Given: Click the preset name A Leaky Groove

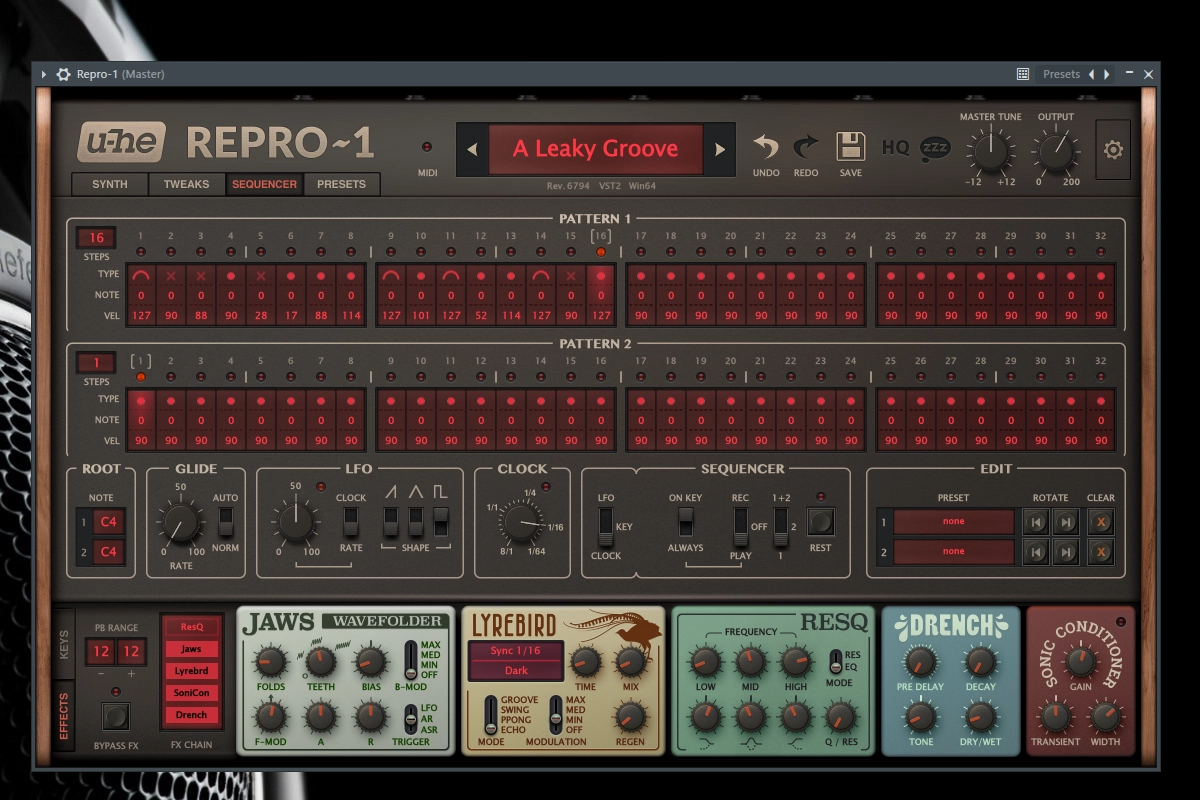Looking at the screenshot, I should point(595,149).
